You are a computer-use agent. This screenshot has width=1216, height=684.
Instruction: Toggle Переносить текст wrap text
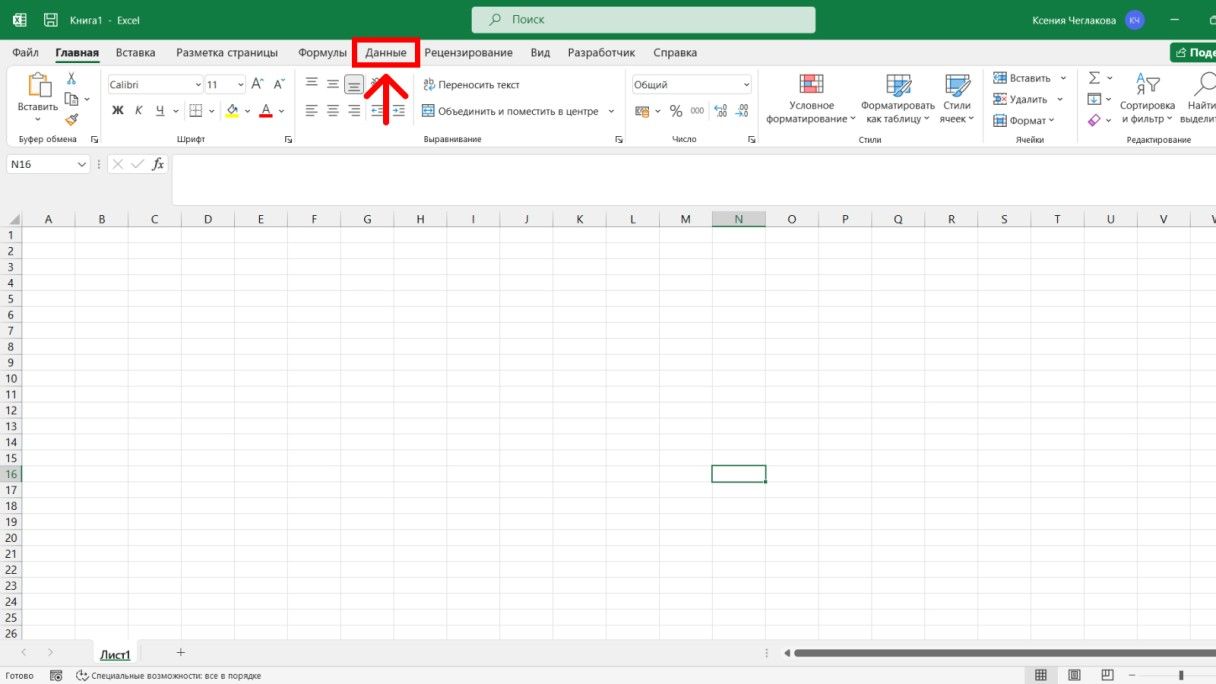[471, 85]
